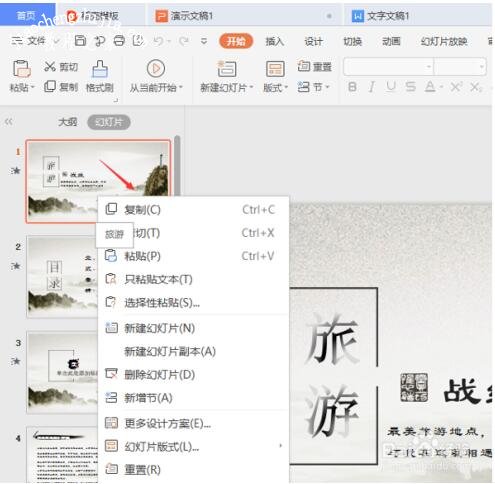Choose 新增节(A) in context menu
The width and height of the screenshot is (495, 484).
[x=193, y=398]
